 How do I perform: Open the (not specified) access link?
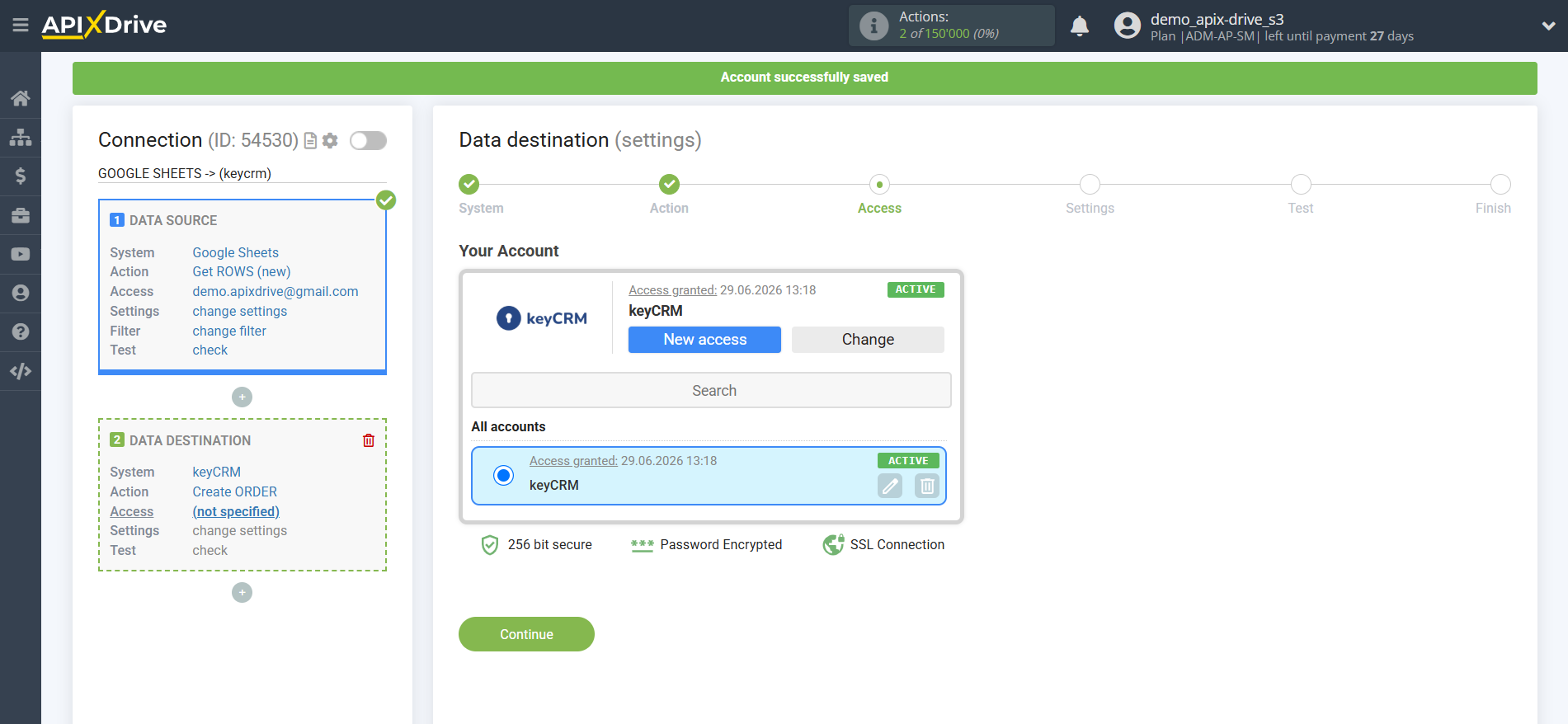coord(236,511)
